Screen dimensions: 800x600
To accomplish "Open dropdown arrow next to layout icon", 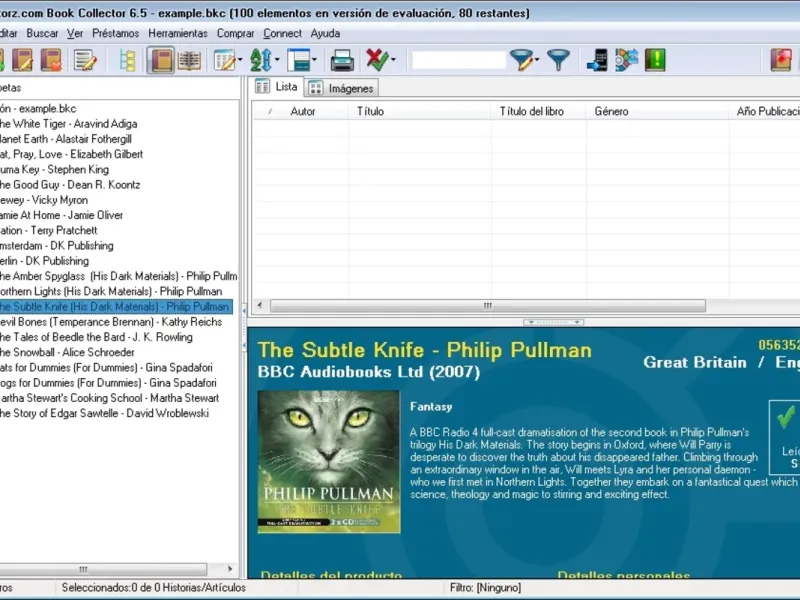I will [x=314, y=60].
